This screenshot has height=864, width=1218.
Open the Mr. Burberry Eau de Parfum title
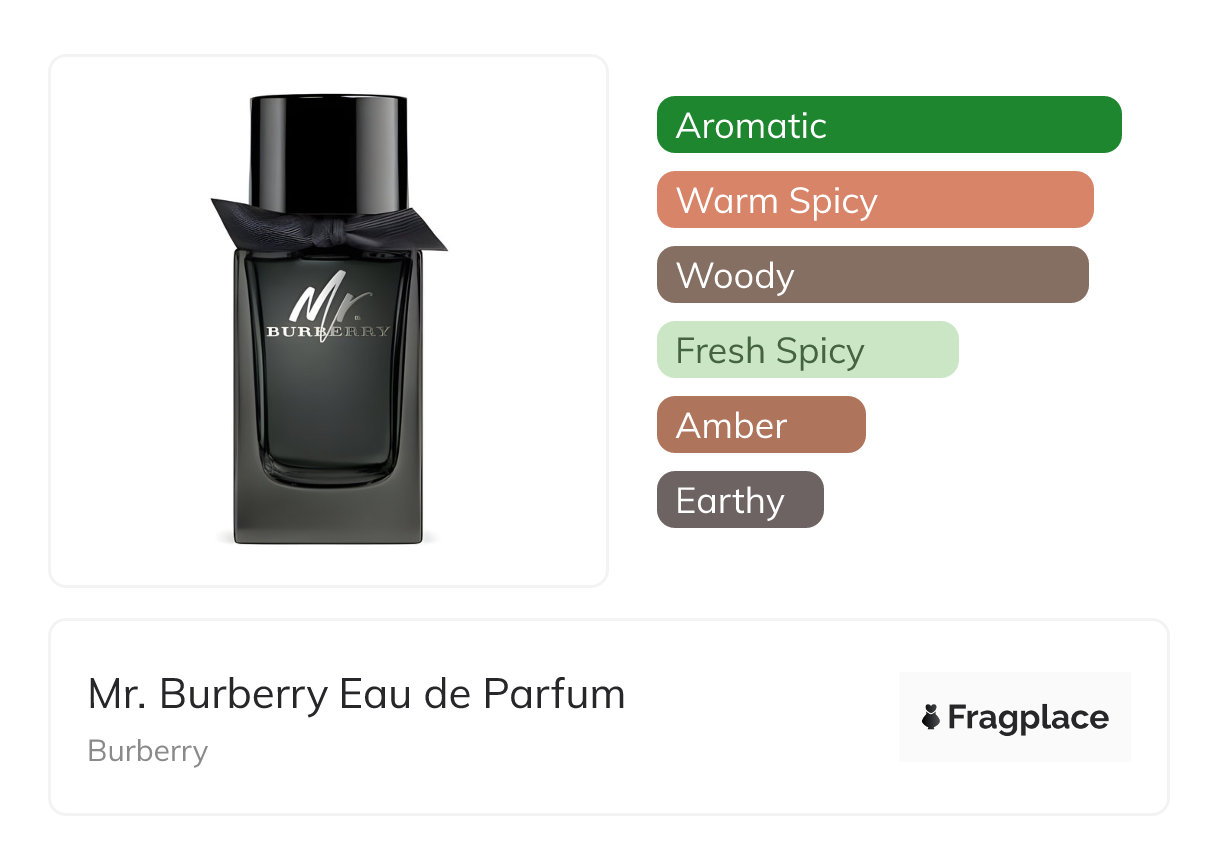click(x=357, y=694)
